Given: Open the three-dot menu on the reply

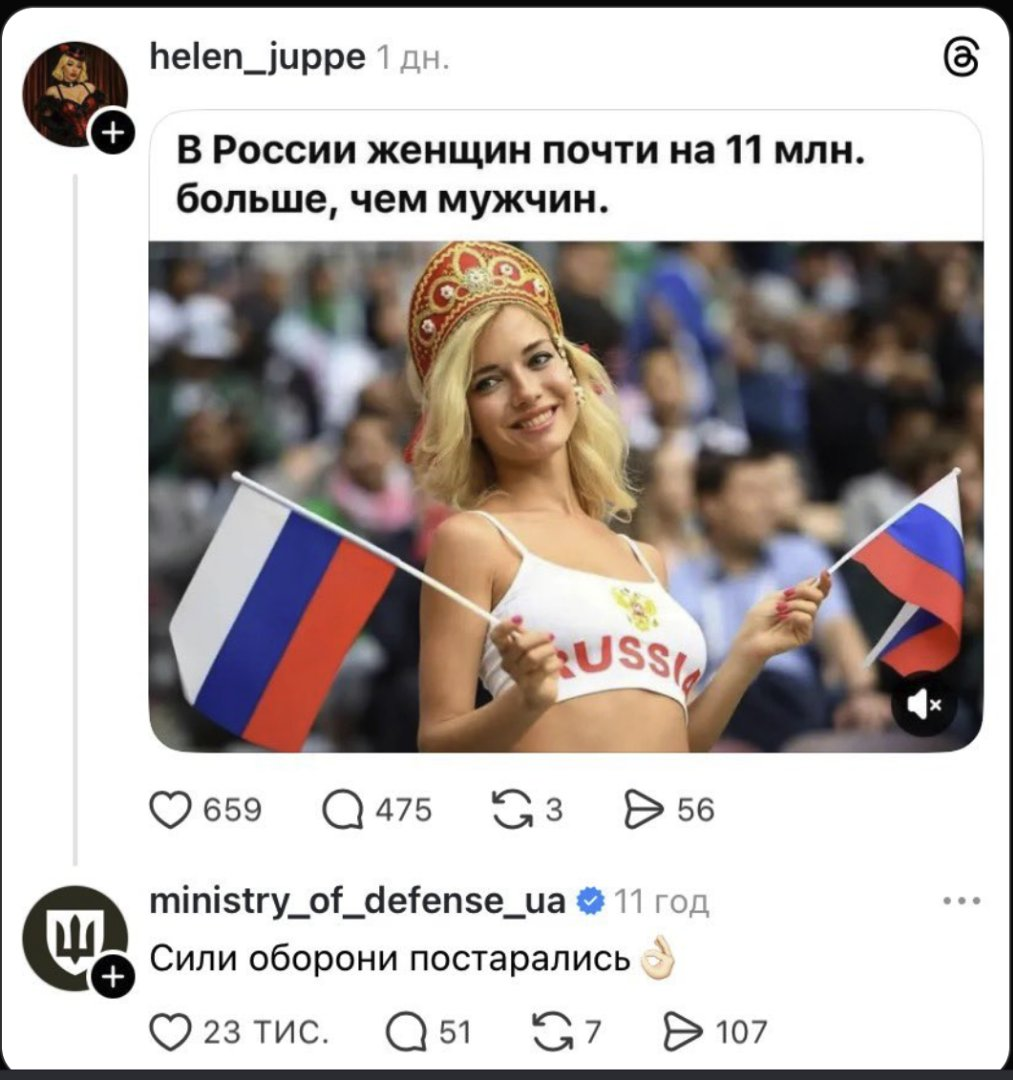Looking at the screenshot, I should click(962, 901).
